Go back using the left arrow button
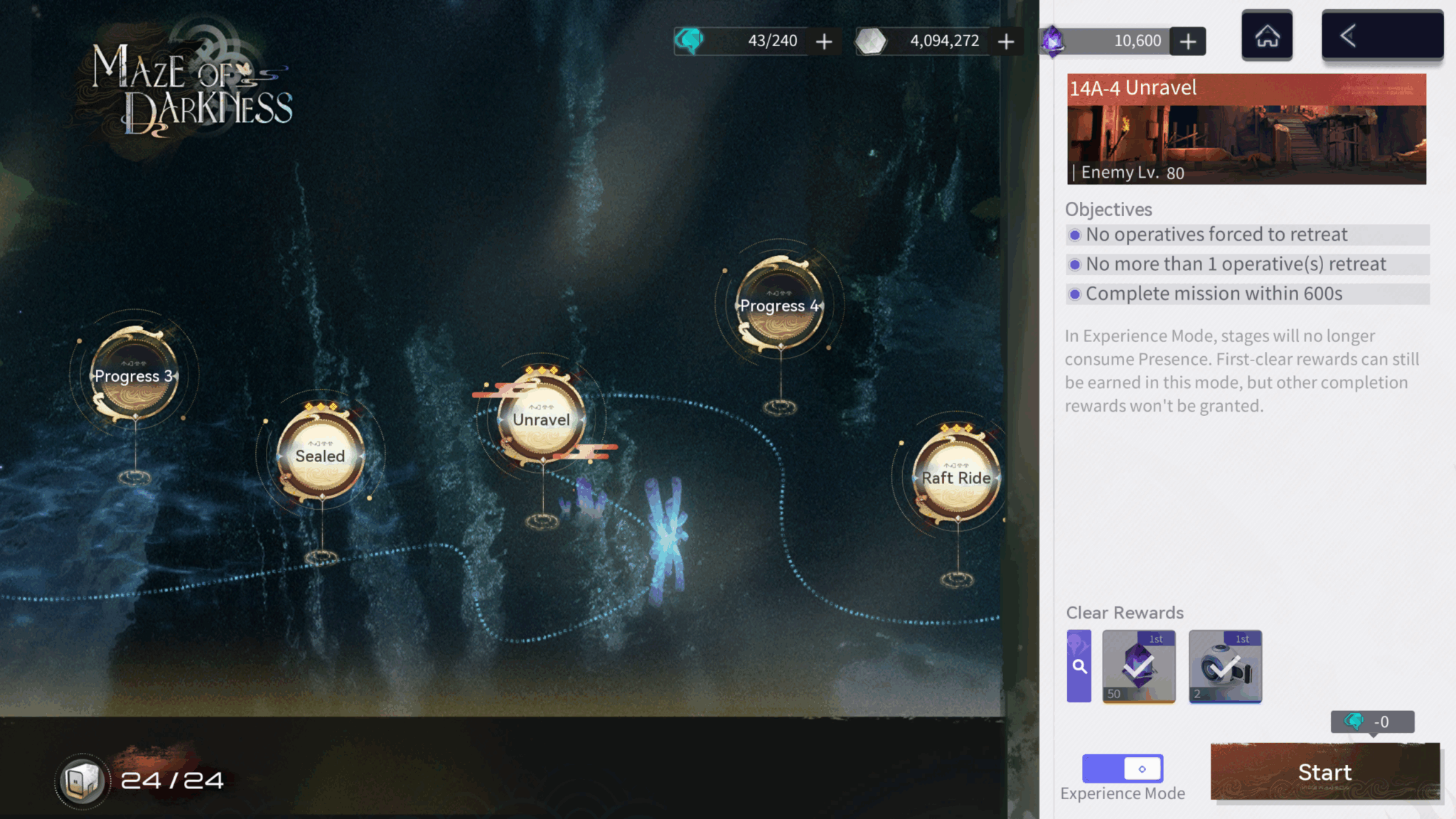1456x819 pixels. [x=1382, y=36]
